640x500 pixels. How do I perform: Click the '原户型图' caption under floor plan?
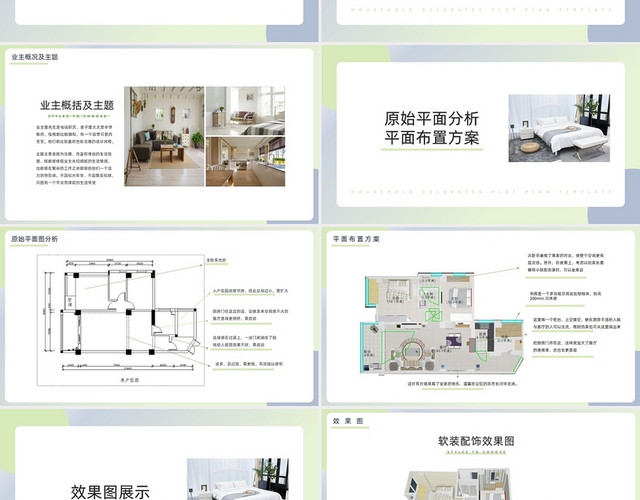(x=129, y=380)
